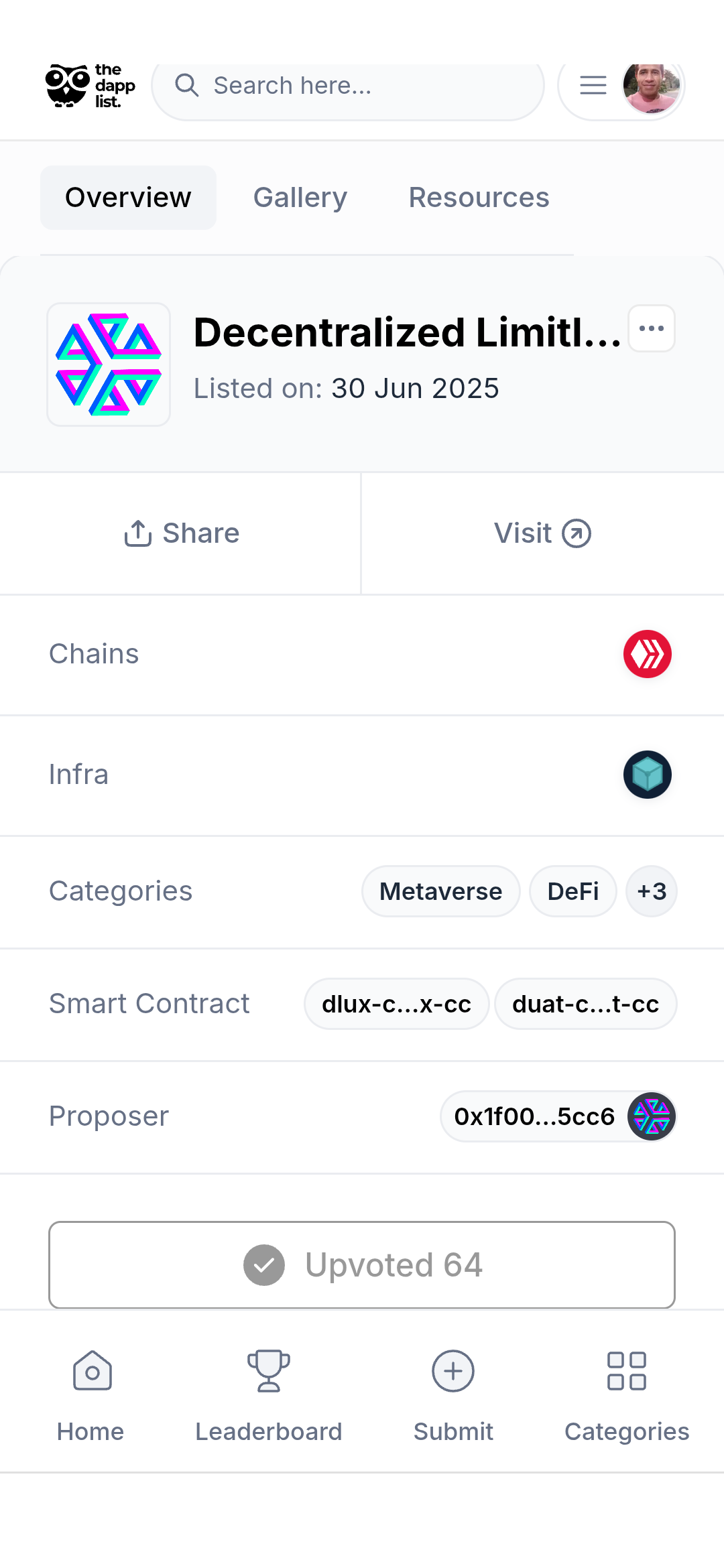The image size is (724, 1568).
Task: Select the DeFi category tag
Action: (573, 891)
